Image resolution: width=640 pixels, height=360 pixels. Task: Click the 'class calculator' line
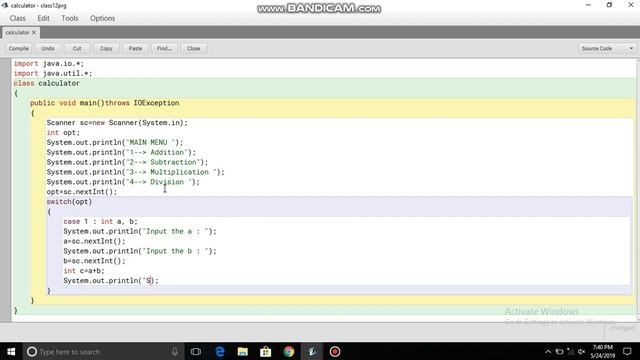coord(47,83)
